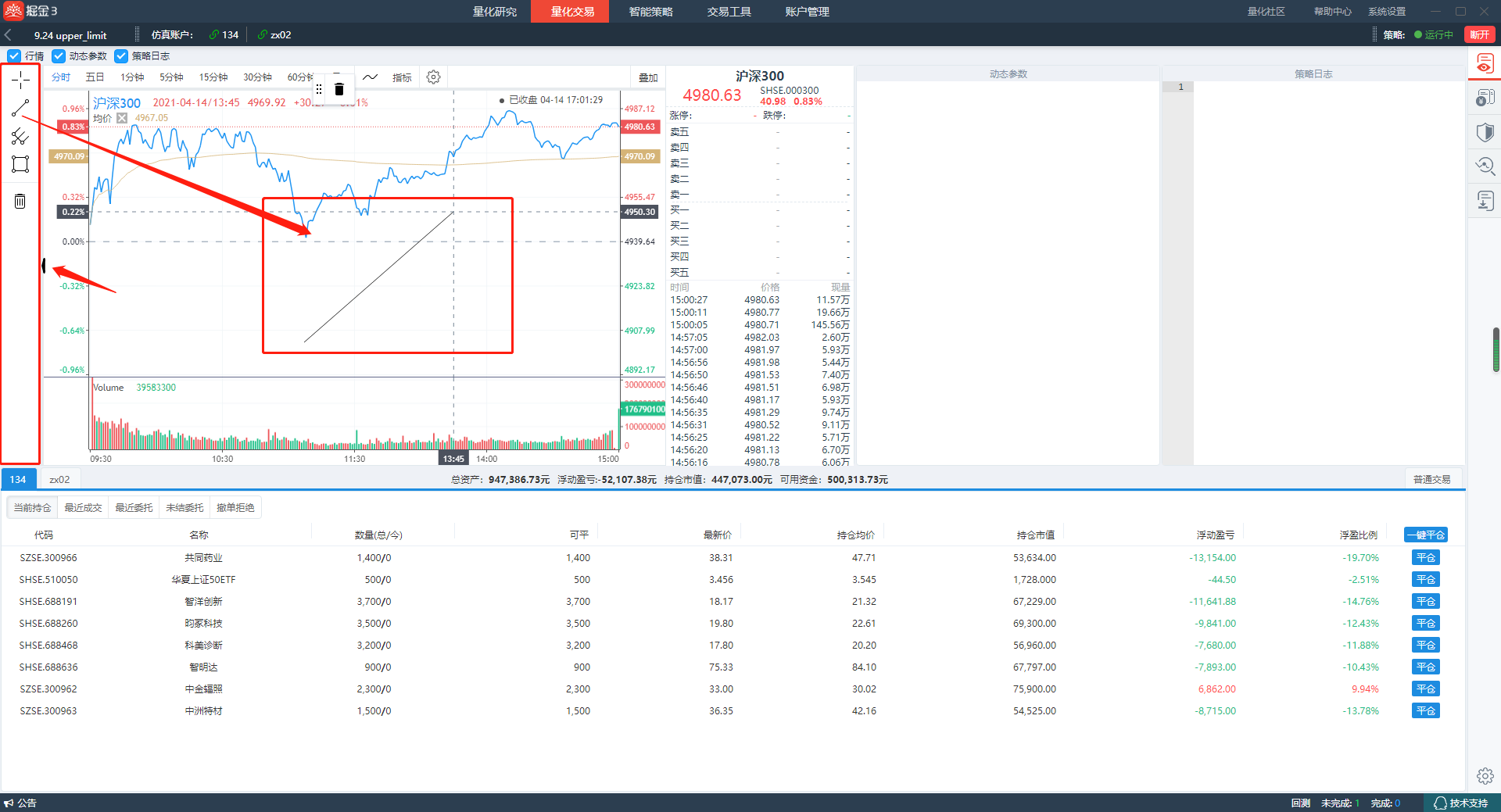The width and height of the screenshot is (1501, 812).
Task: Select account tab zx02
Action: (x=59, y=480)
